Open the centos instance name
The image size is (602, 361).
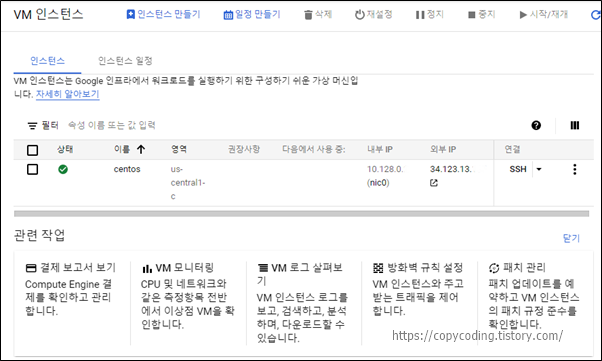[x=127, y=169]
